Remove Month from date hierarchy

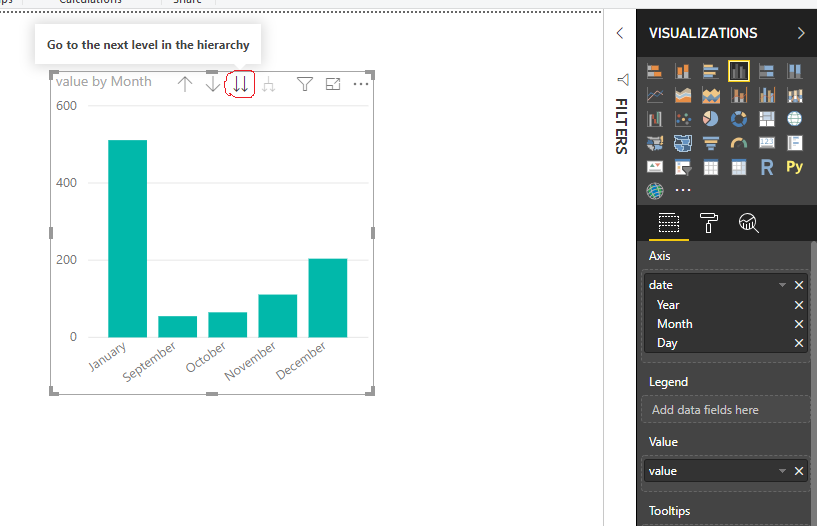point(799,324)
